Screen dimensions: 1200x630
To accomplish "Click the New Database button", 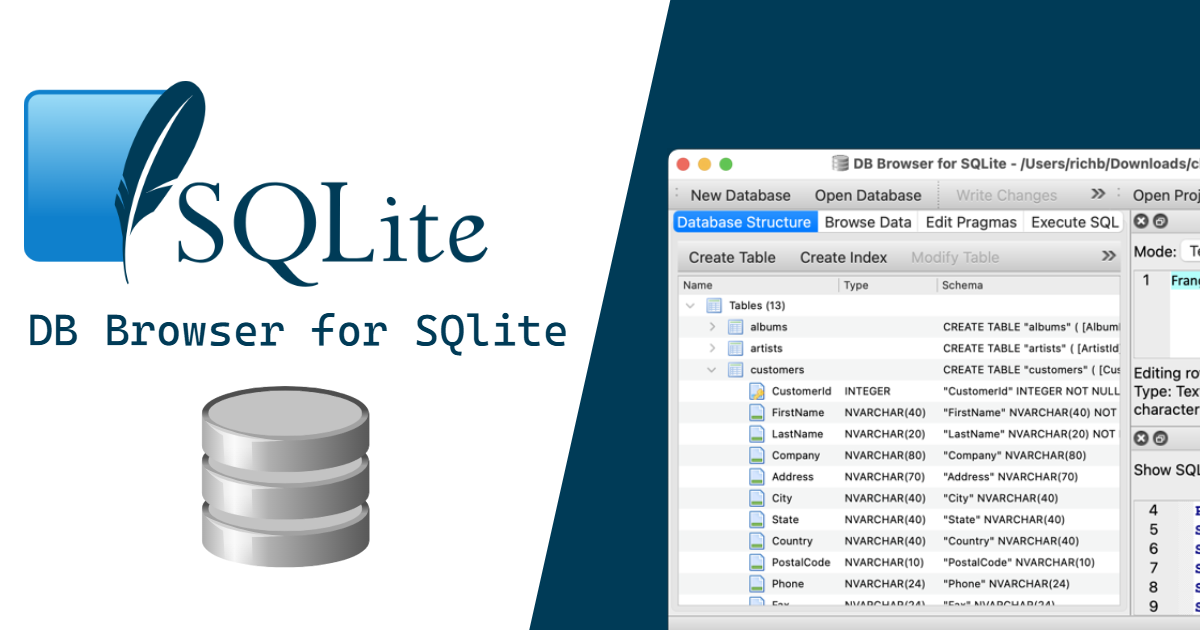I will click(x=740, y=195).
